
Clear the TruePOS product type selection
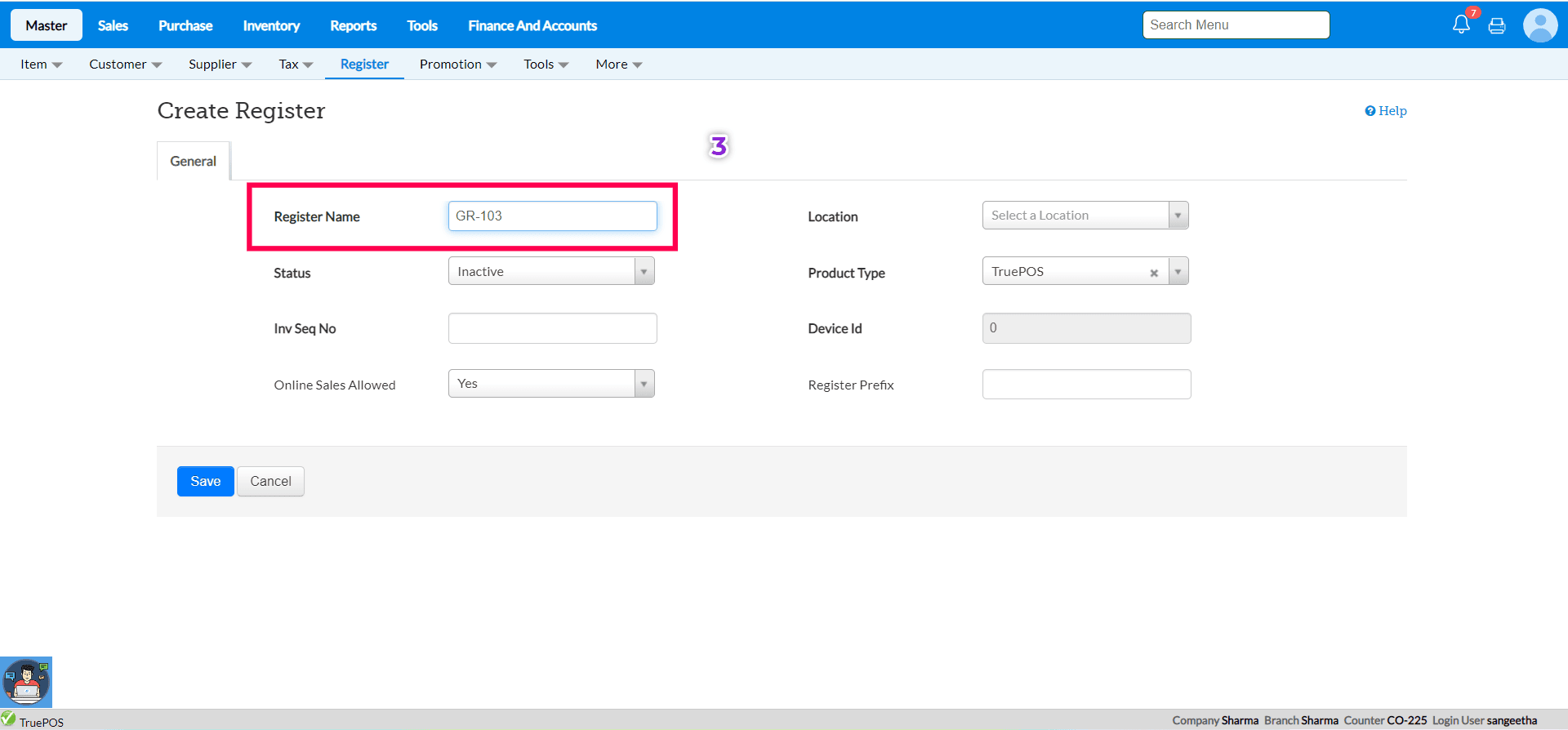coord(1154,273)
